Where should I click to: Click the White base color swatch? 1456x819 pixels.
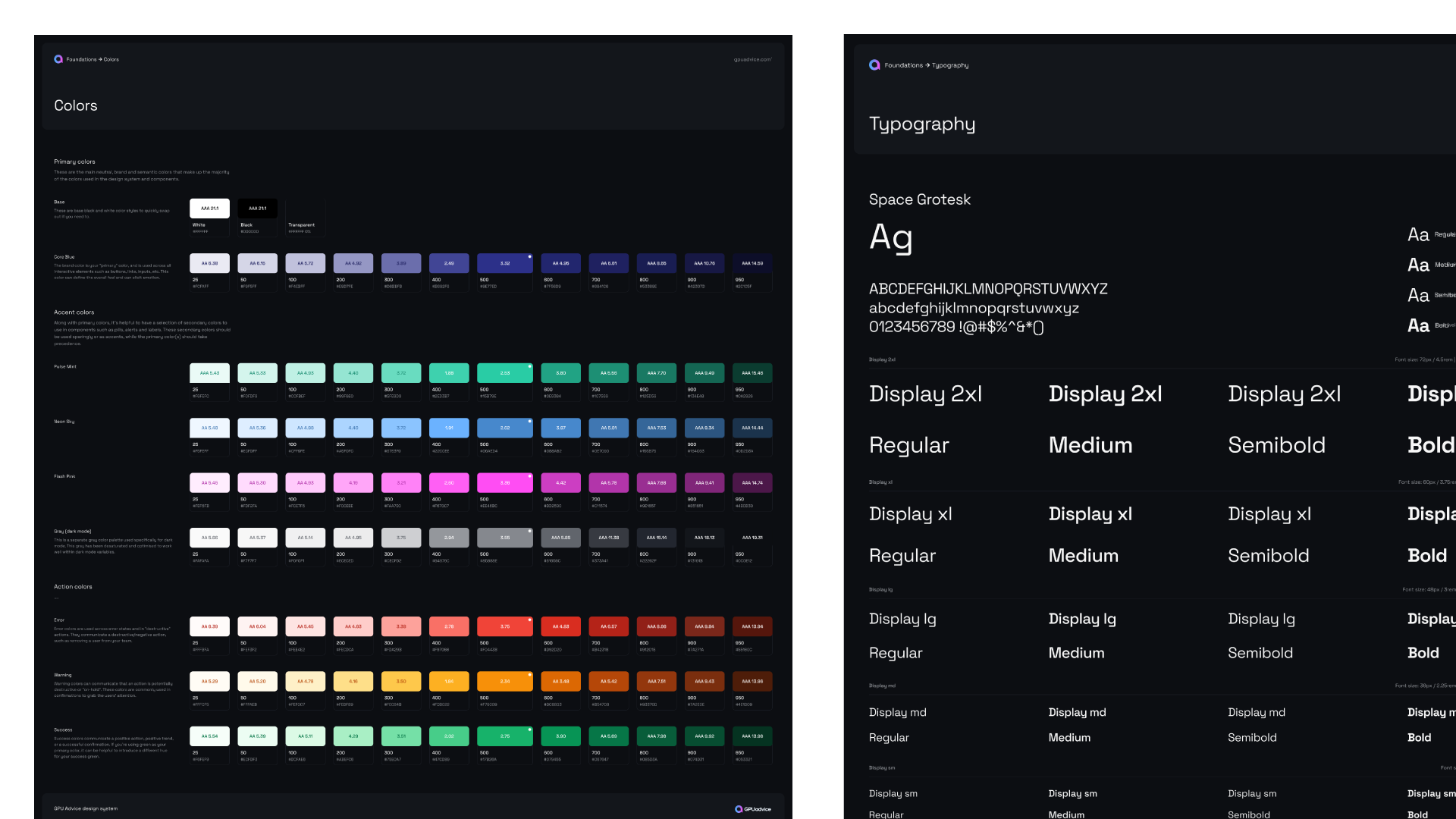pyautogui.click(x=209, y=209)
